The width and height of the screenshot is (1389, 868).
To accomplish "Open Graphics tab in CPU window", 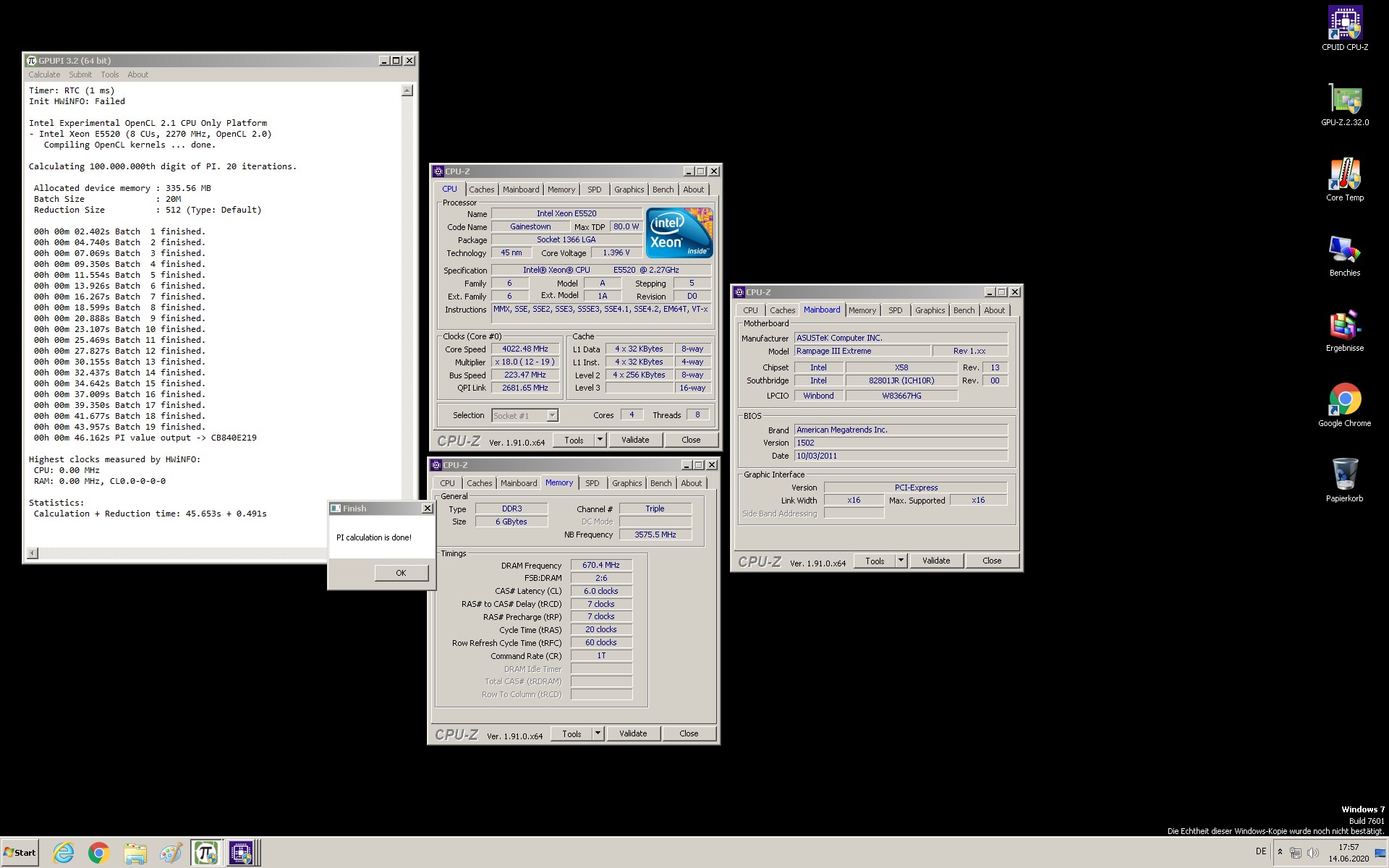I will (629, 190).
